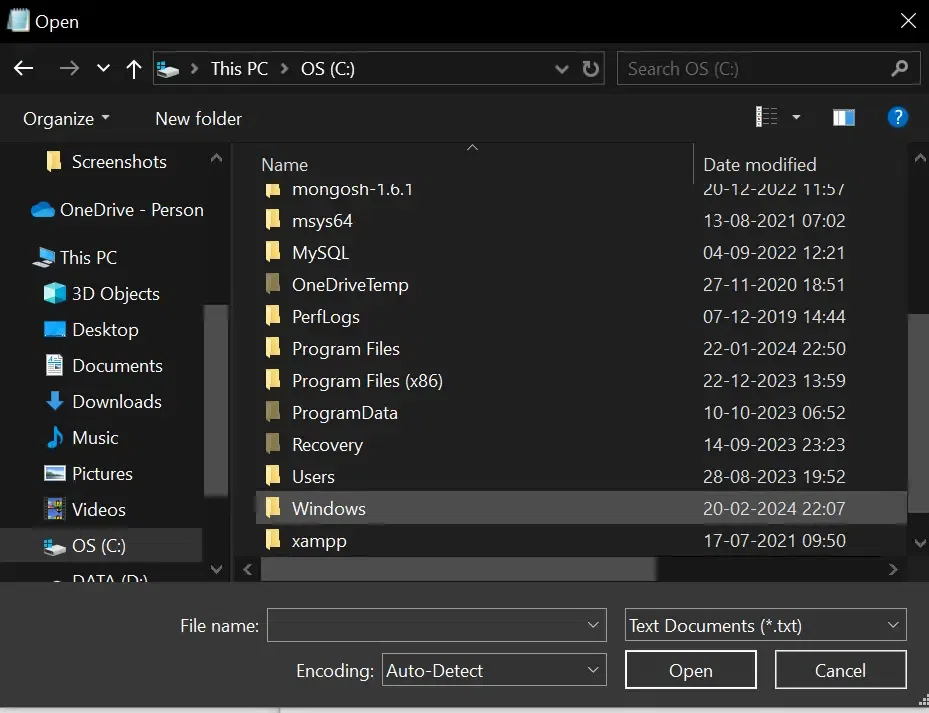
Task: Select OS (C:) drive in sidebar
Action: [x=101, y=545]
